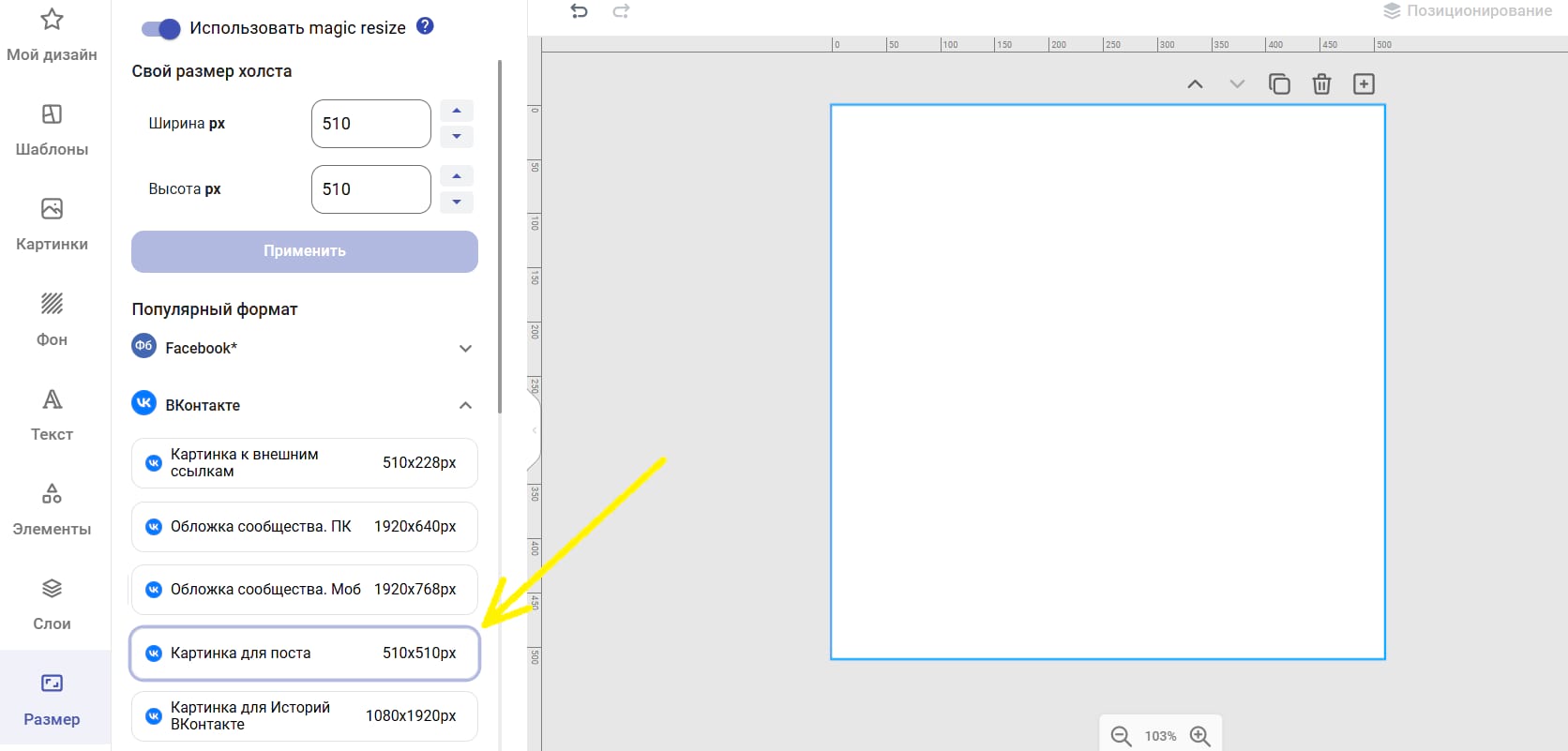This screenshot has width=1568, height=751.
Task: Zoom in the canvas
Action: (x=1200, y=736)
